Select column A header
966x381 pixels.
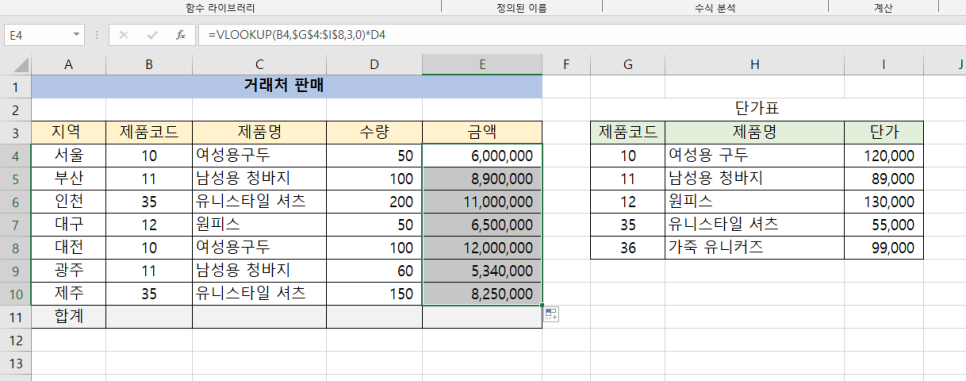68,64
